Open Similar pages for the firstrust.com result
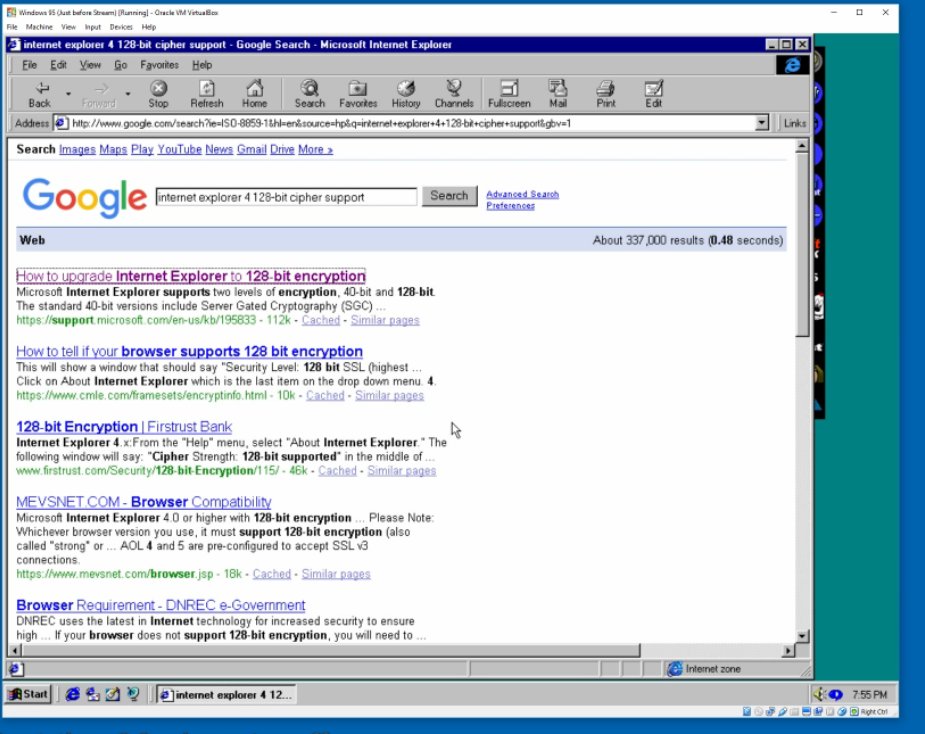Screen dimensions: 925x734 tap(401, 470)
